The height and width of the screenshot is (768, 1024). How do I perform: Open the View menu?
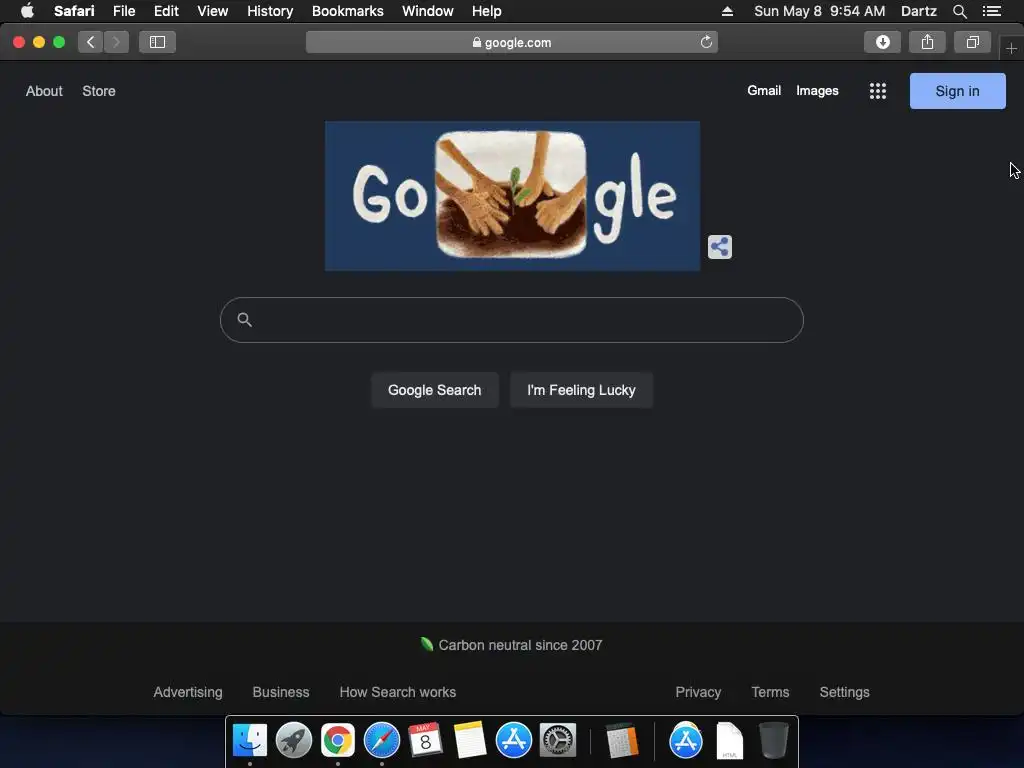(x=212, y=11)
